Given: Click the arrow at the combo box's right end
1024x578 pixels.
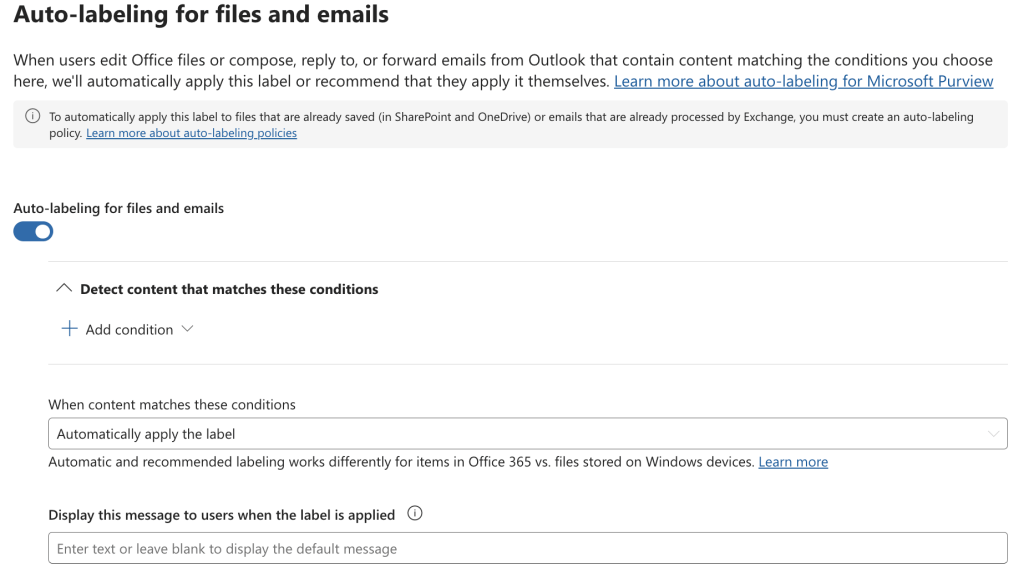Looking at the screenshot, I should point(993,434).
